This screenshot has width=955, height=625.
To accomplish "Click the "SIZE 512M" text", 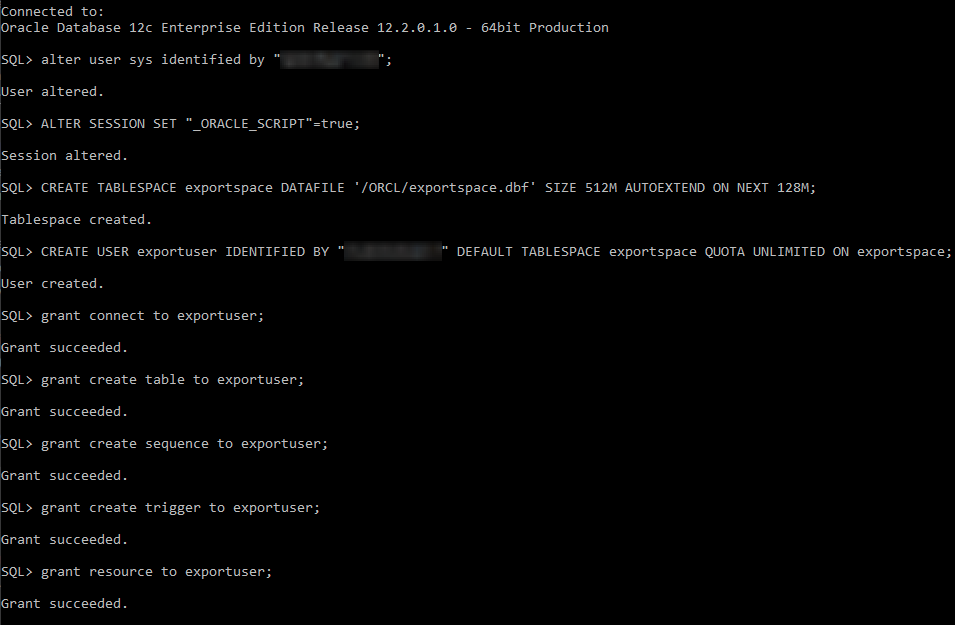I will (581, 187).
